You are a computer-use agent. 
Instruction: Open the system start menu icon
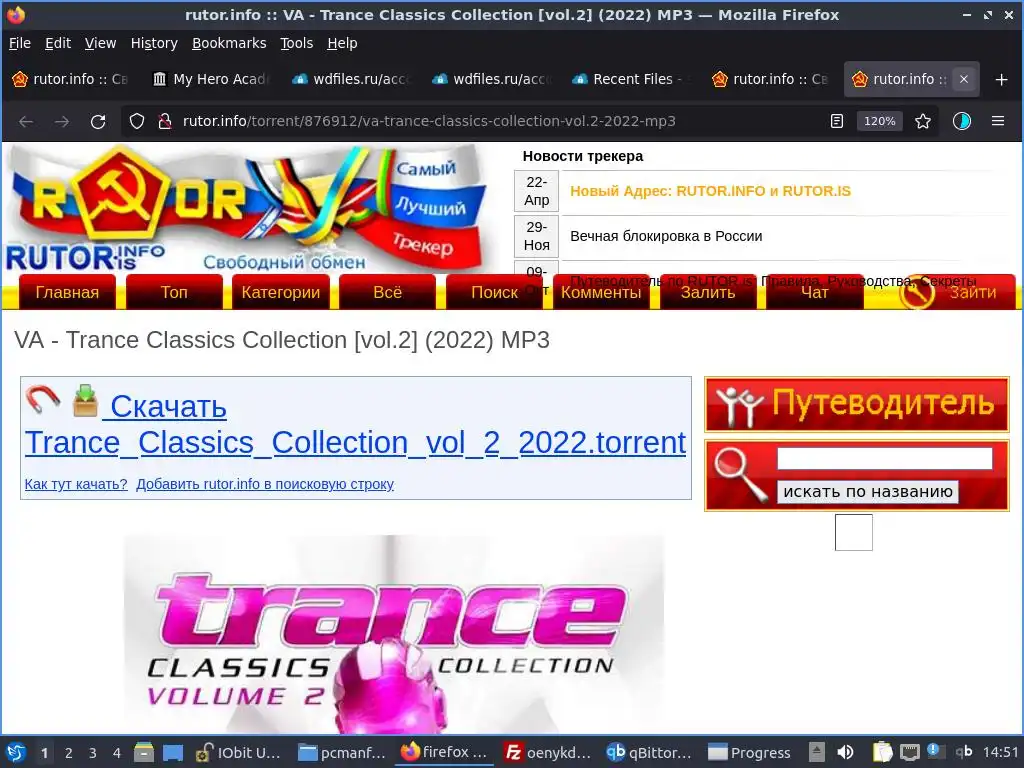coord(16,753)
